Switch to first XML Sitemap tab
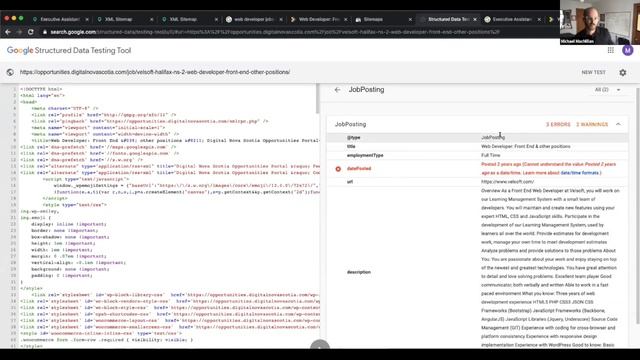This screenshot has height=360, width=640. [123, 19]
